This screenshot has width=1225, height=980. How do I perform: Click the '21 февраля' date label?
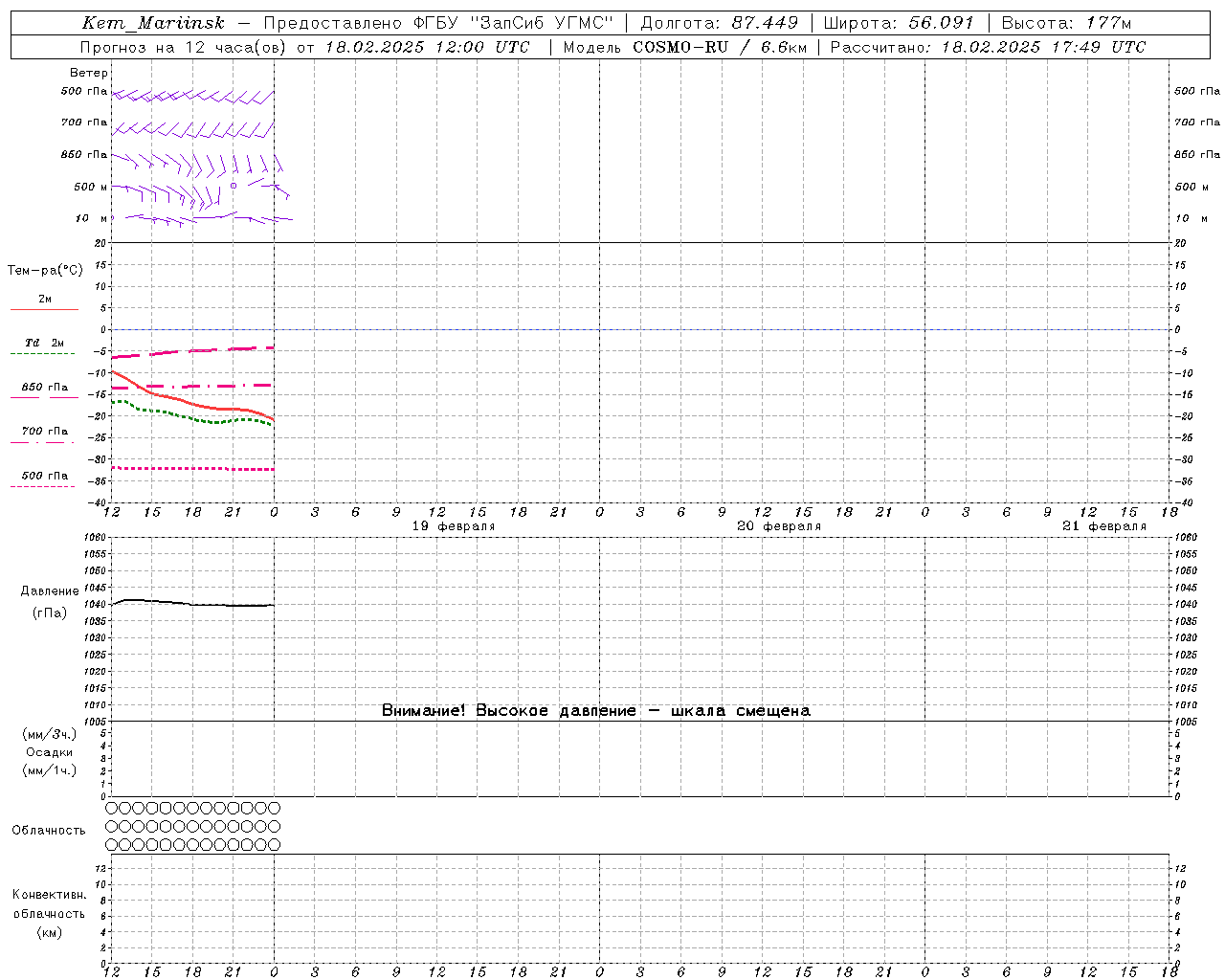(1104, 526)
